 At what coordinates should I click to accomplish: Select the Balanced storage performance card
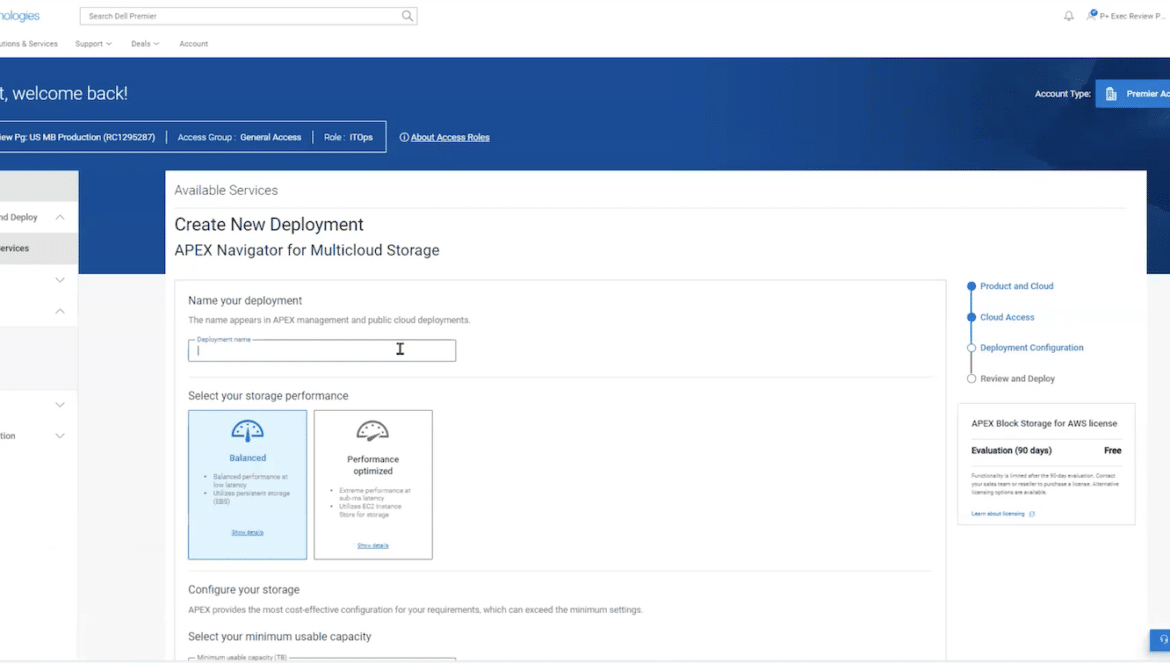point(247,485)
